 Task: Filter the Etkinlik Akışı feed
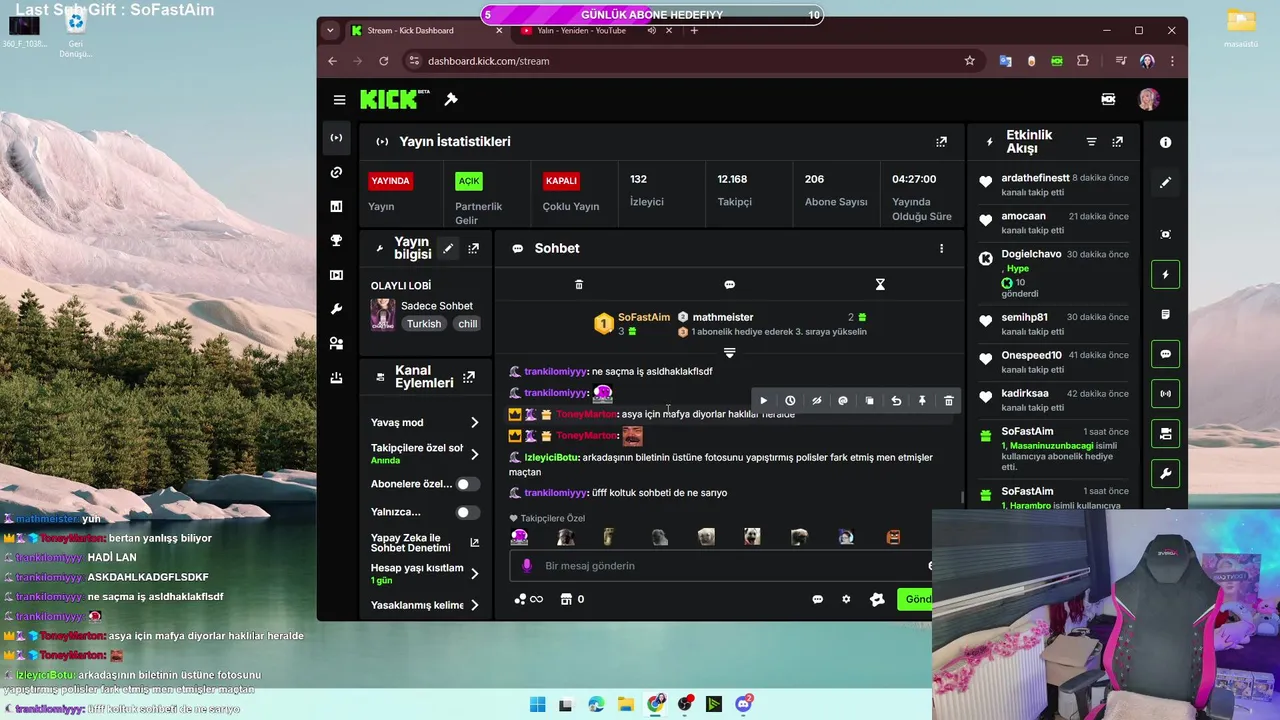(1092, 142)
